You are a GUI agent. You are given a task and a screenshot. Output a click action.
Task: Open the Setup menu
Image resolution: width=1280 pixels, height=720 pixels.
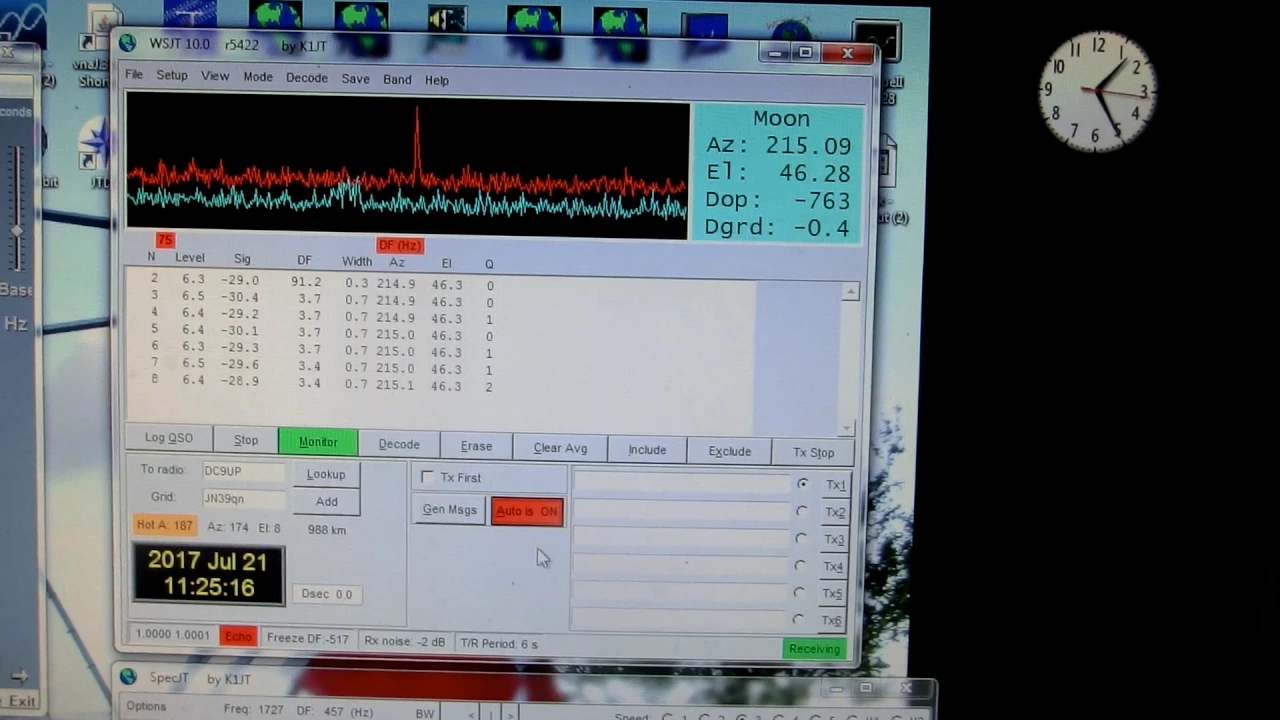click(x=172, y=76)
